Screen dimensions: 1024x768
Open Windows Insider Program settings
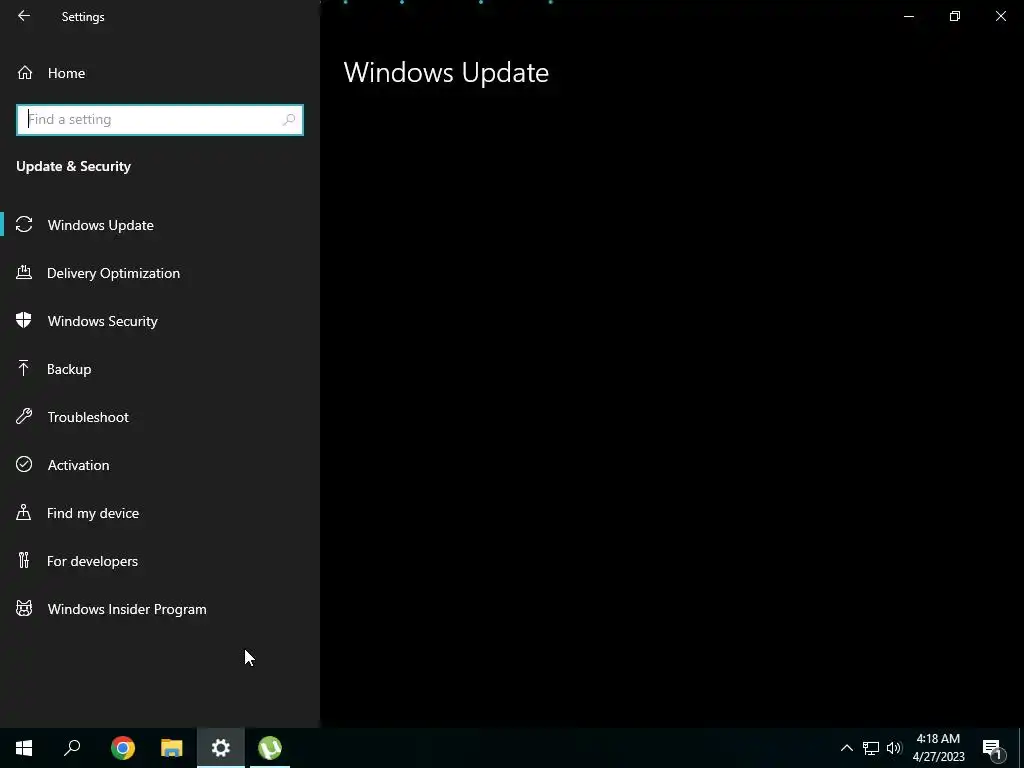coord(160,609)
